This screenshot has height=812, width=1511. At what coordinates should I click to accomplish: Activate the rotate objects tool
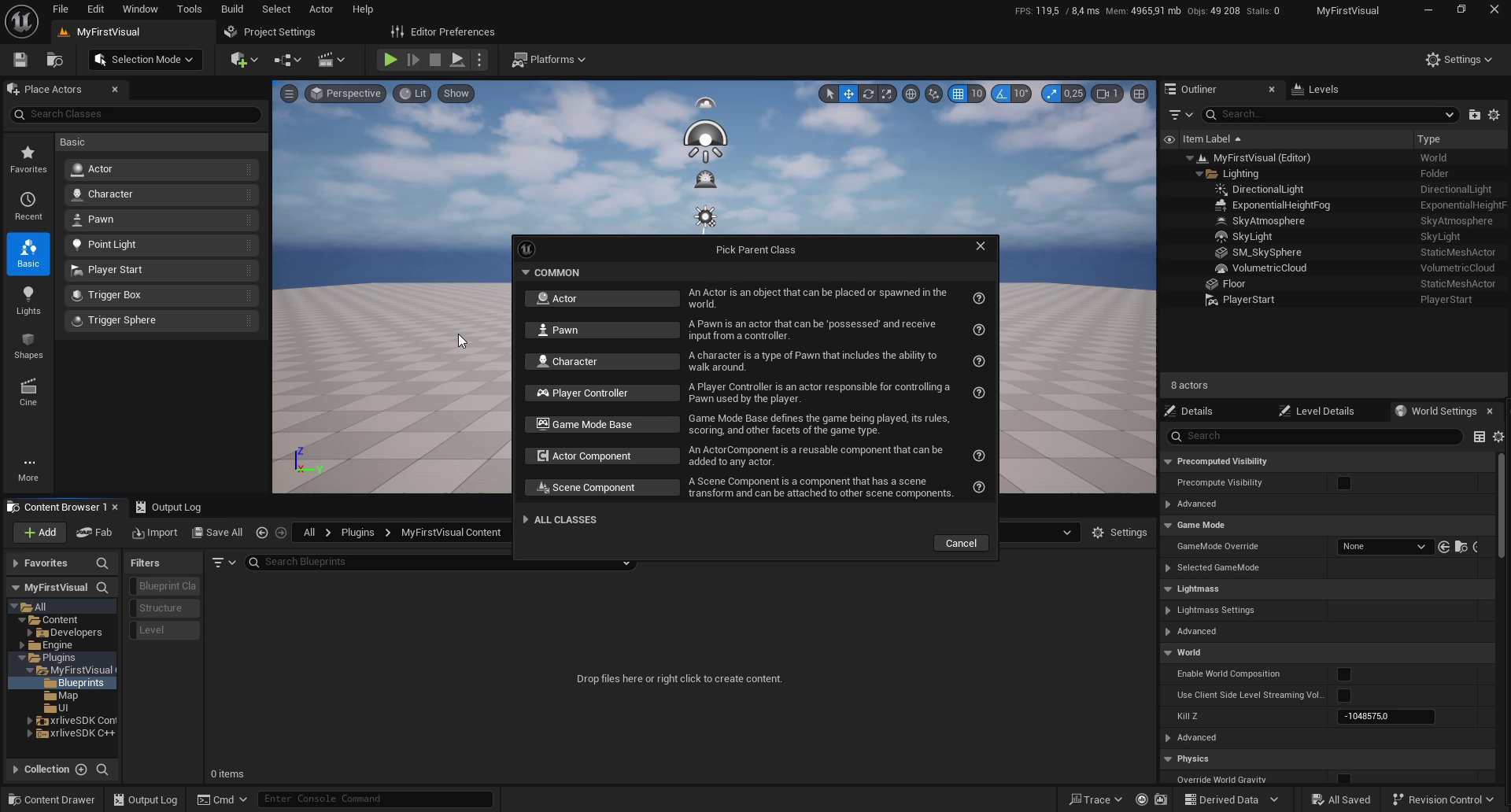pos(867,94)
